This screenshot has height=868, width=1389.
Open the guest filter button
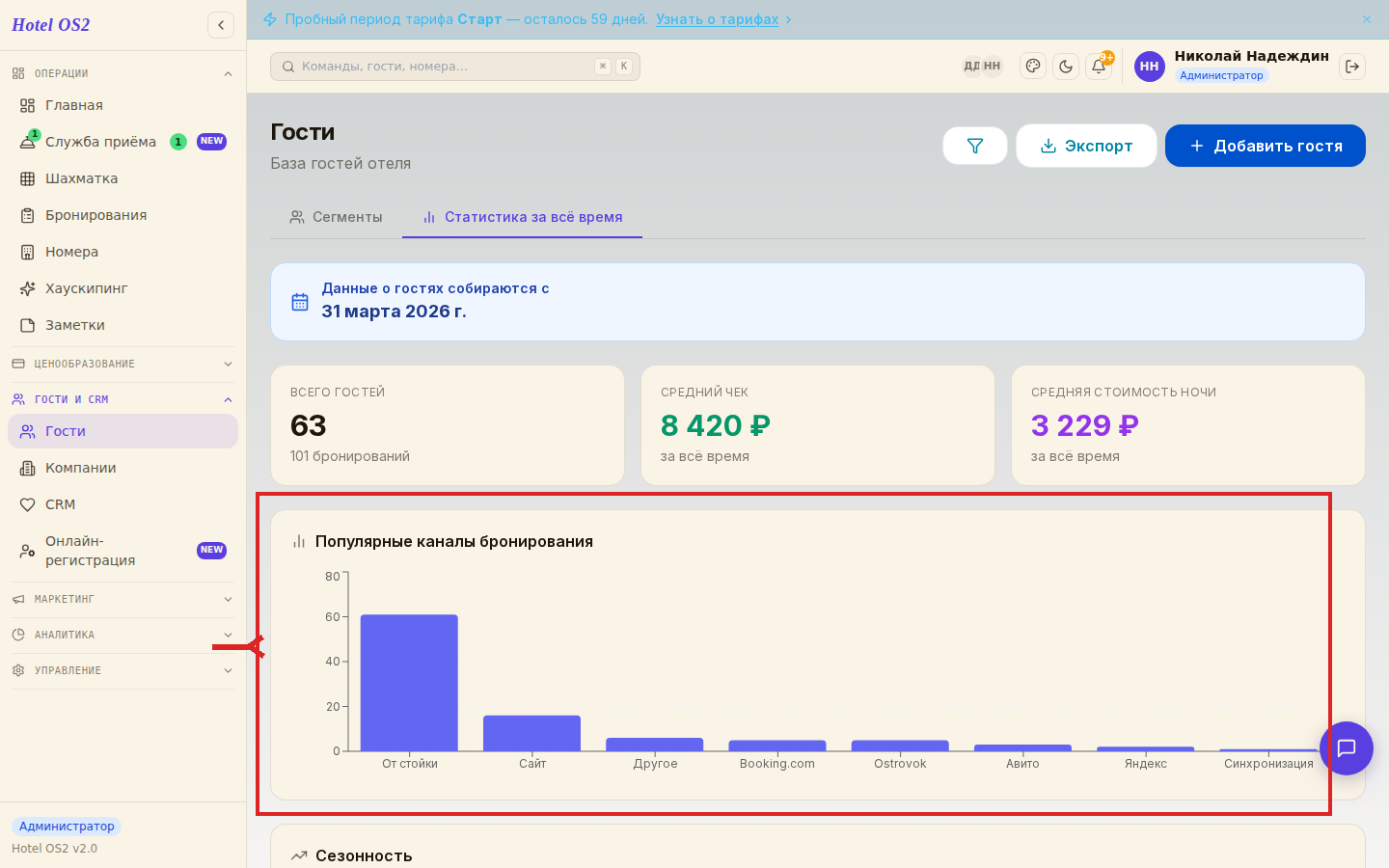pos(975,146)
